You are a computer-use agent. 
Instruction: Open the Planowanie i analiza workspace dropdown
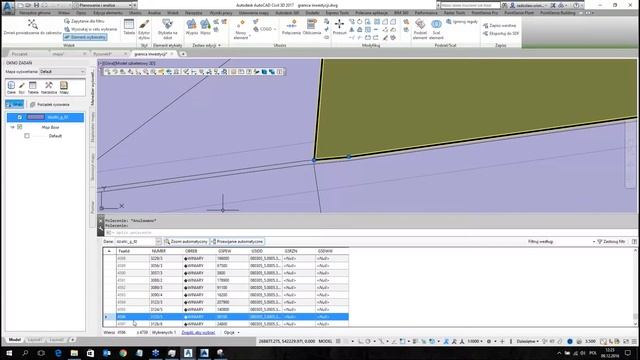tap(105, 5)
